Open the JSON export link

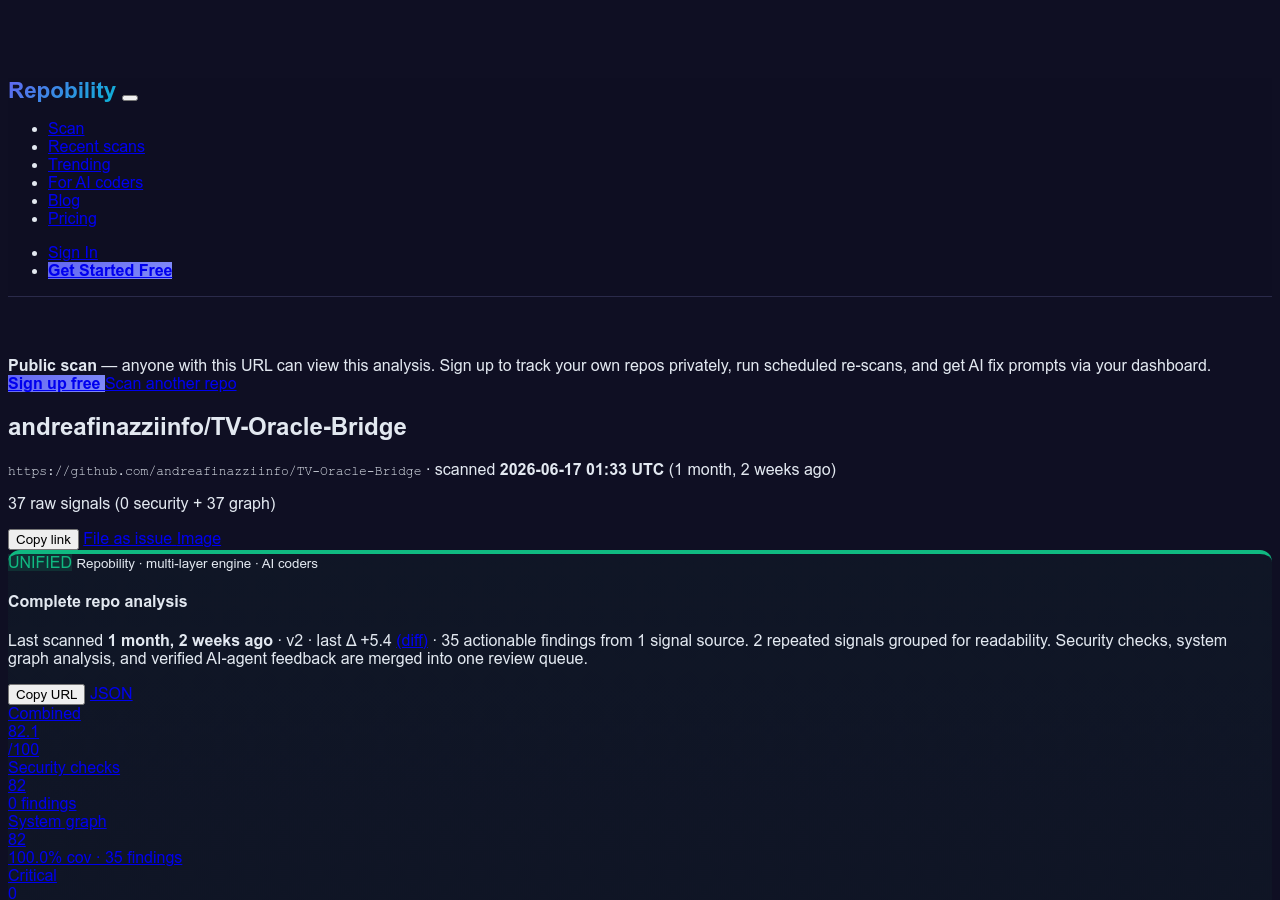[111, 693]
